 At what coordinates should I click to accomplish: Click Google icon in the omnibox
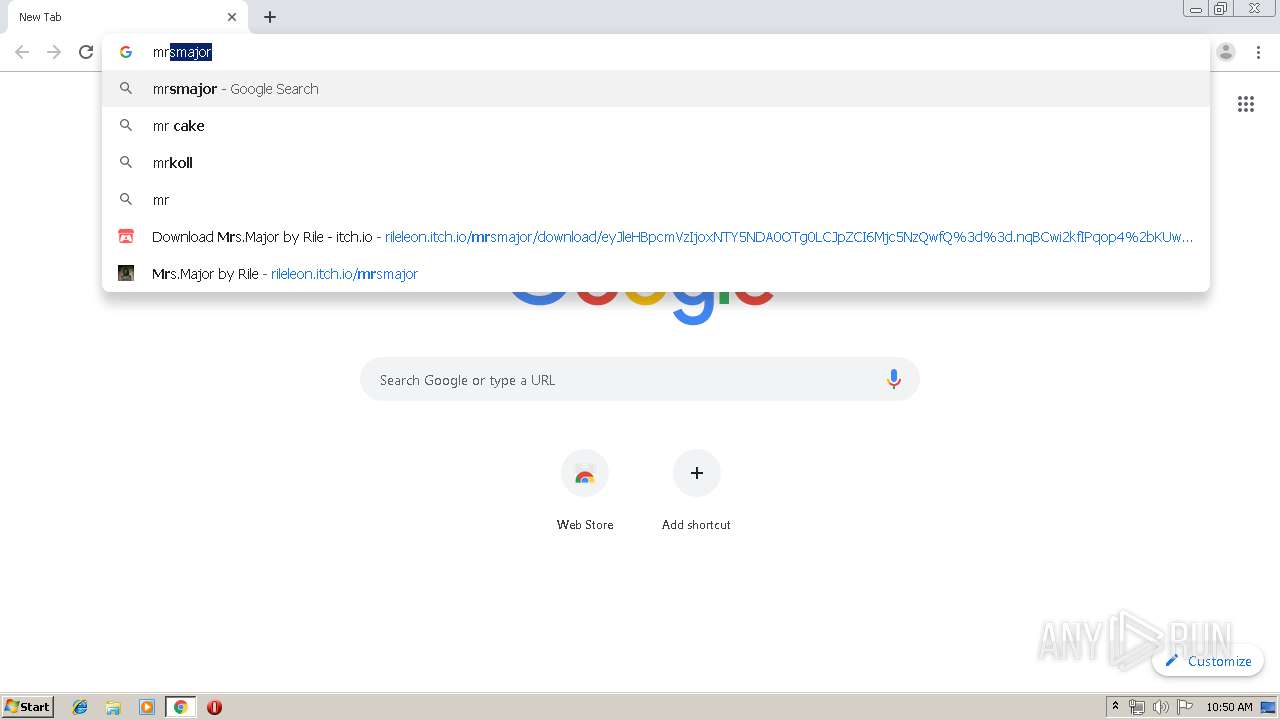pyautogui.click(x=126, y=52)
